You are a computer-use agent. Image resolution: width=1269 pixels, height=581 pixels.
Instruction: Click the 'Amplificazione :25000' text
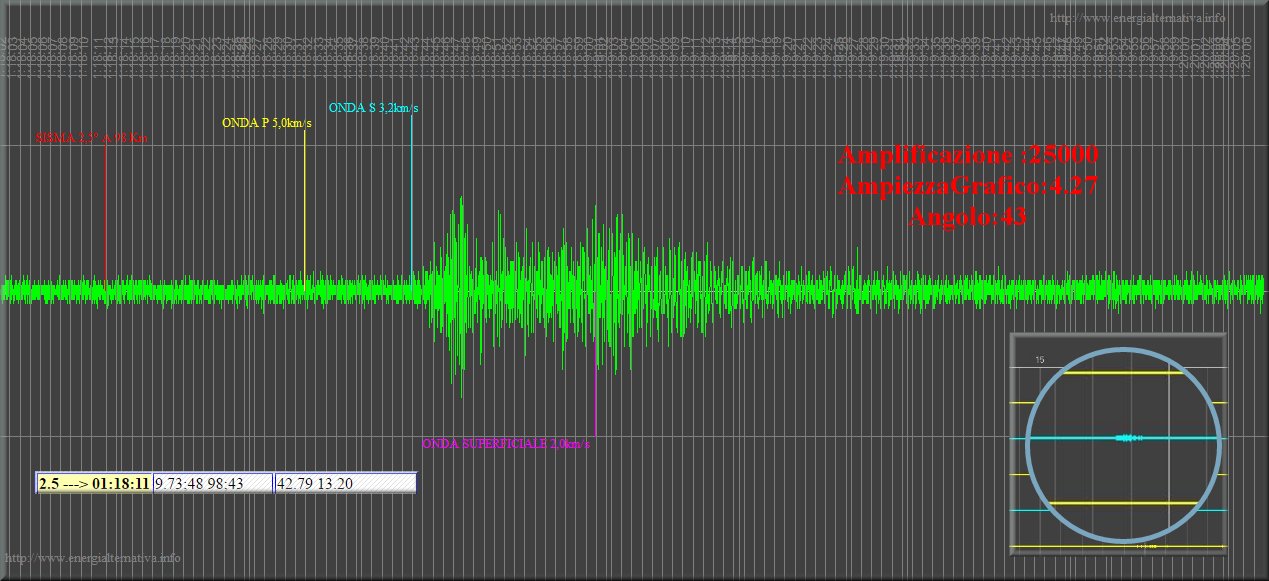pos(968,155)
